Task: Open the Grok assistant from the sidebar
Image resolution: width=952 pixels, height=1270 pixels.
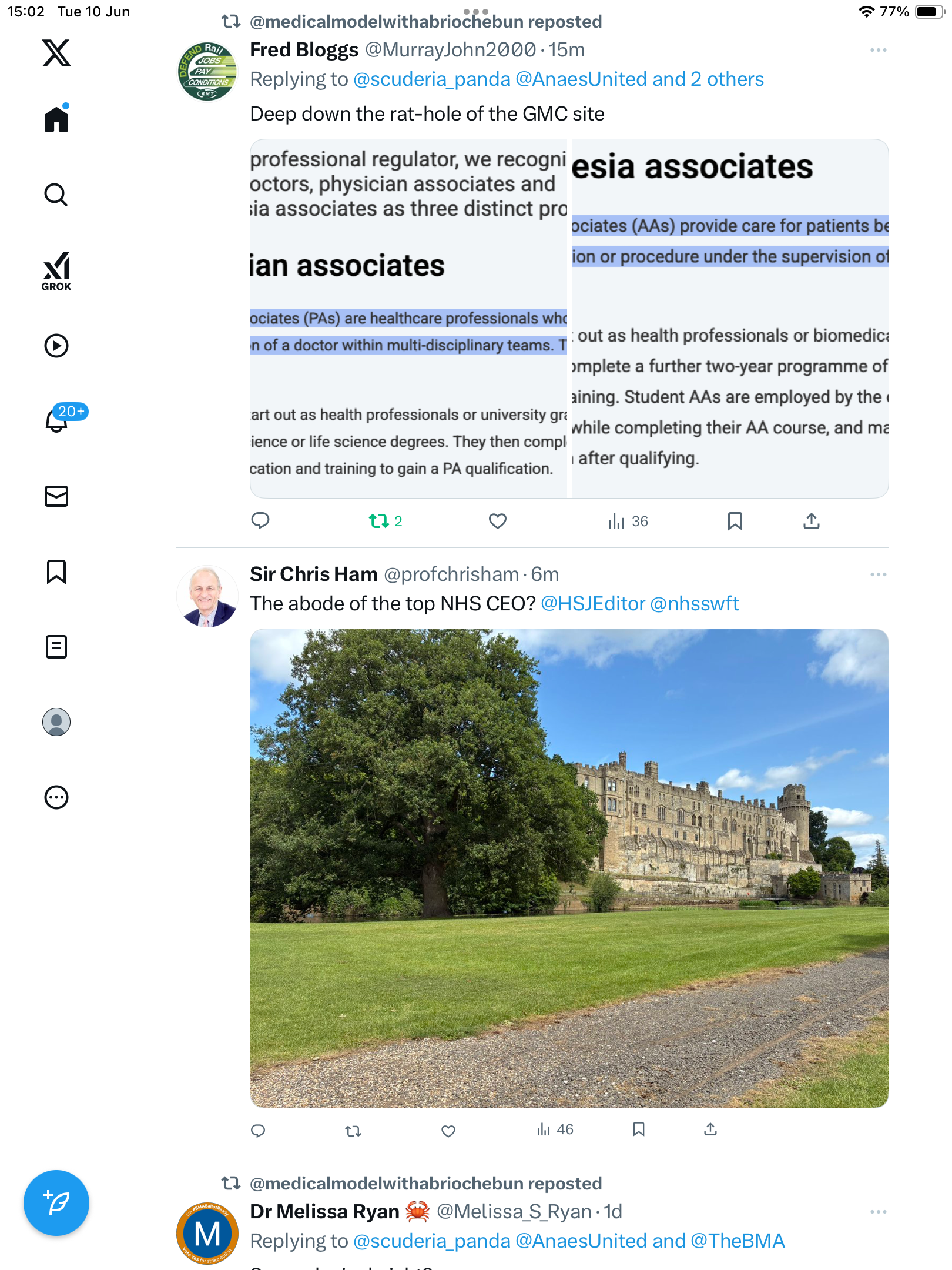Action: coord(56,271)
